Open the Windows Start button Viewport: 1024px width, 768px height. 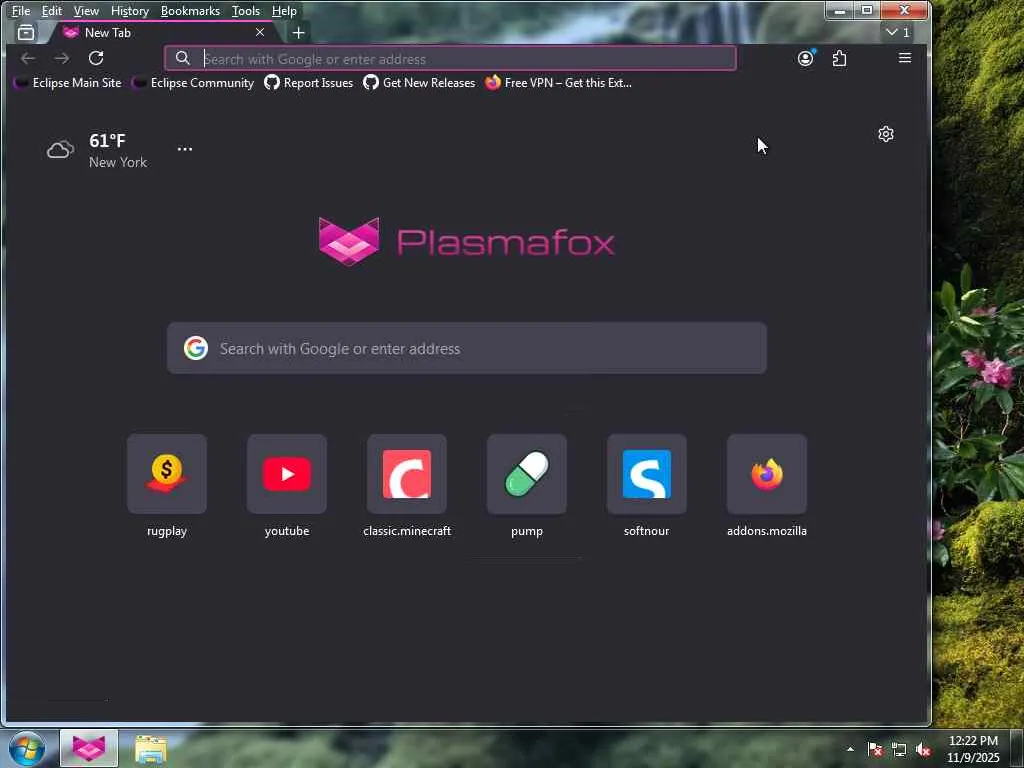tap(27, 748)
